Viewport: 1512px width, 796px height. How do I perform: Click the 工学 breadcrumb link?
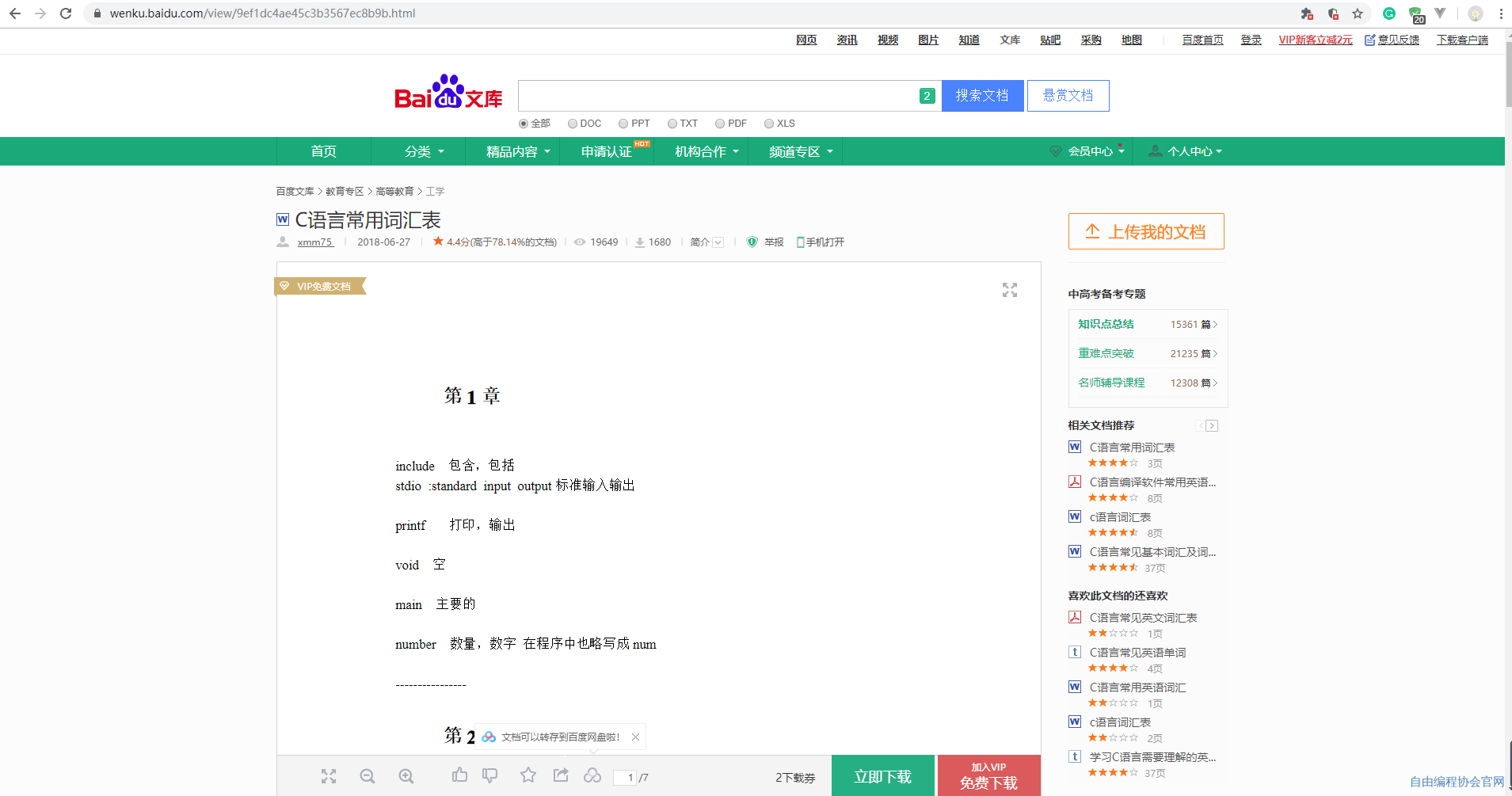(x=435, y=192)
